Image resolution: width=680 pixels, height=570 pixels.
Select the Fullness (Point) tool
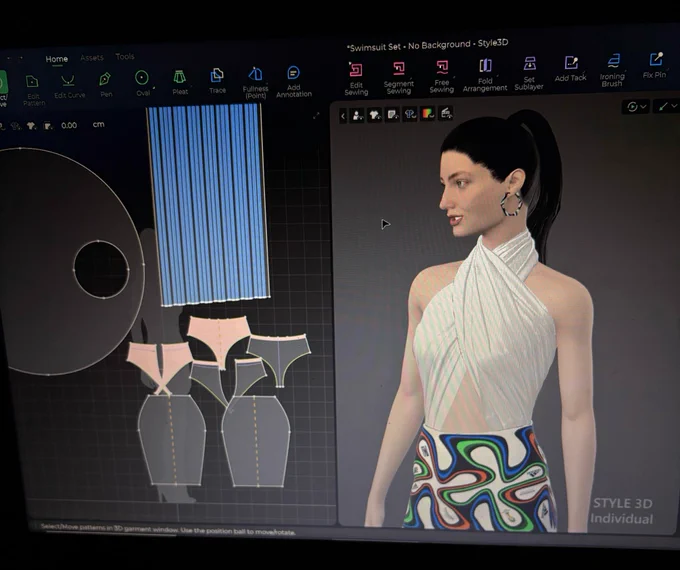click(255, 82)
